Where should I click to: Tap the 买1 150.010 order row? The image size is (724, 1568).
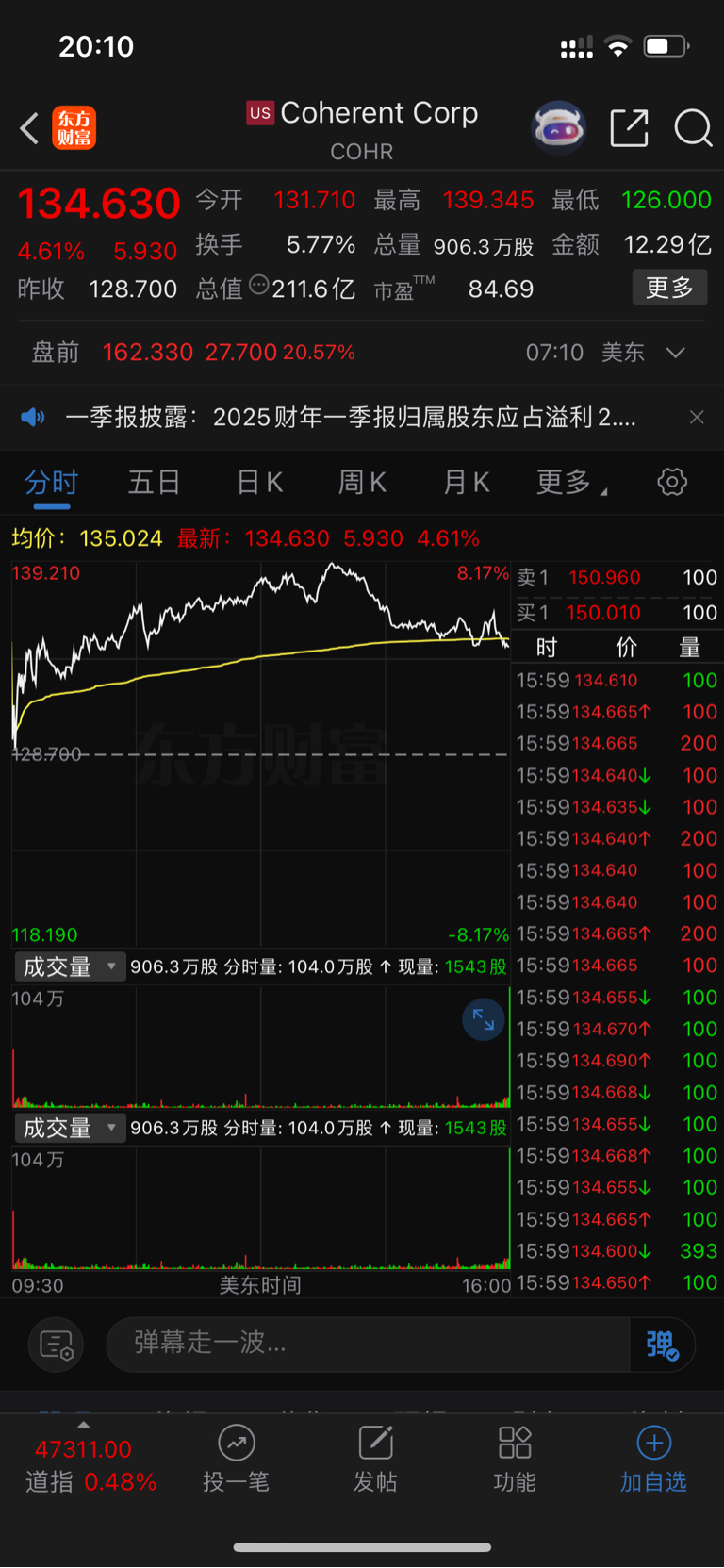pos(617,613)
